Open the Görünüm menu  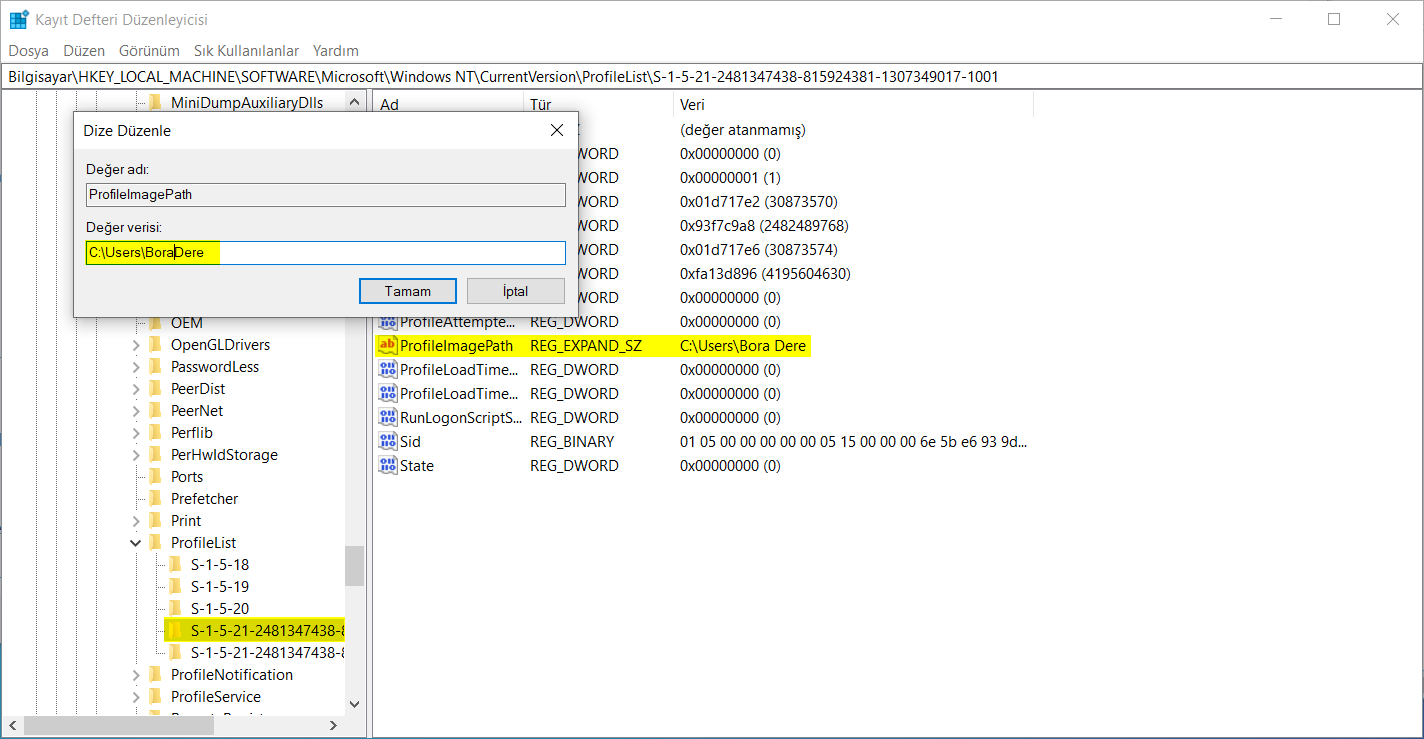(x=149, y=50)
